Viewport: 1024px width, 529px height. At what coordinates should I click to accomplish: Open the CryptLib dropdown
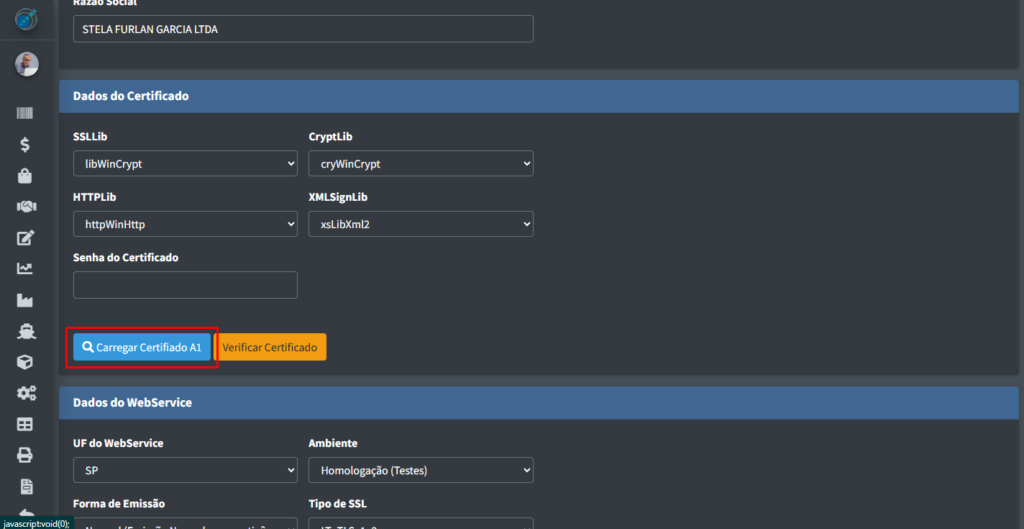click(x=420, y=163)
